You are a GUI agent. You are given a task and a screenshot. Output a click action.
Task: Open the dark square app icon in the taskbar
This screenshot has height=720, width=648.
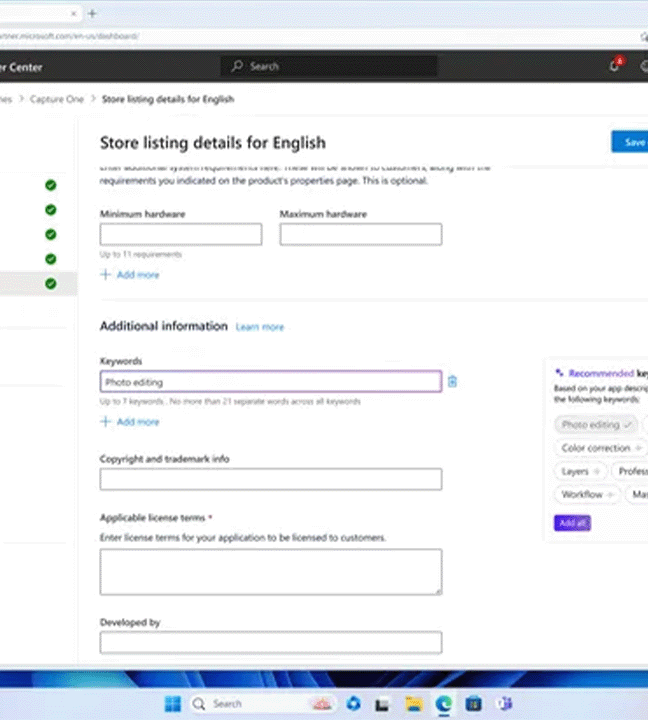(382, 704)
